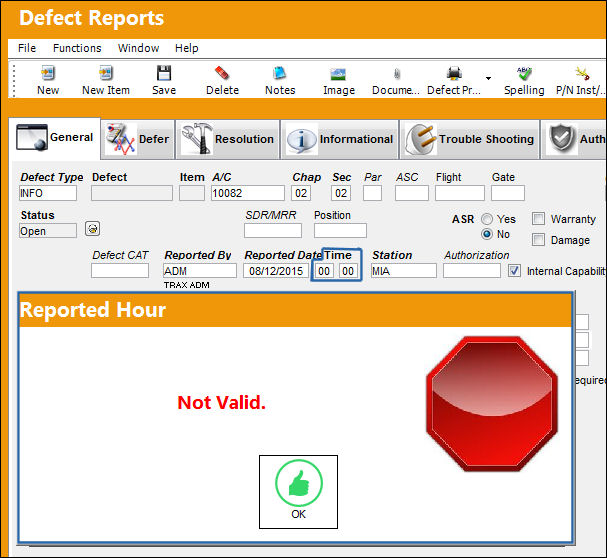Image resolution: width=607 pixels, height=558 pixels.
Task: Click the Reported Date input field
Action: click(x=276, y=271)
